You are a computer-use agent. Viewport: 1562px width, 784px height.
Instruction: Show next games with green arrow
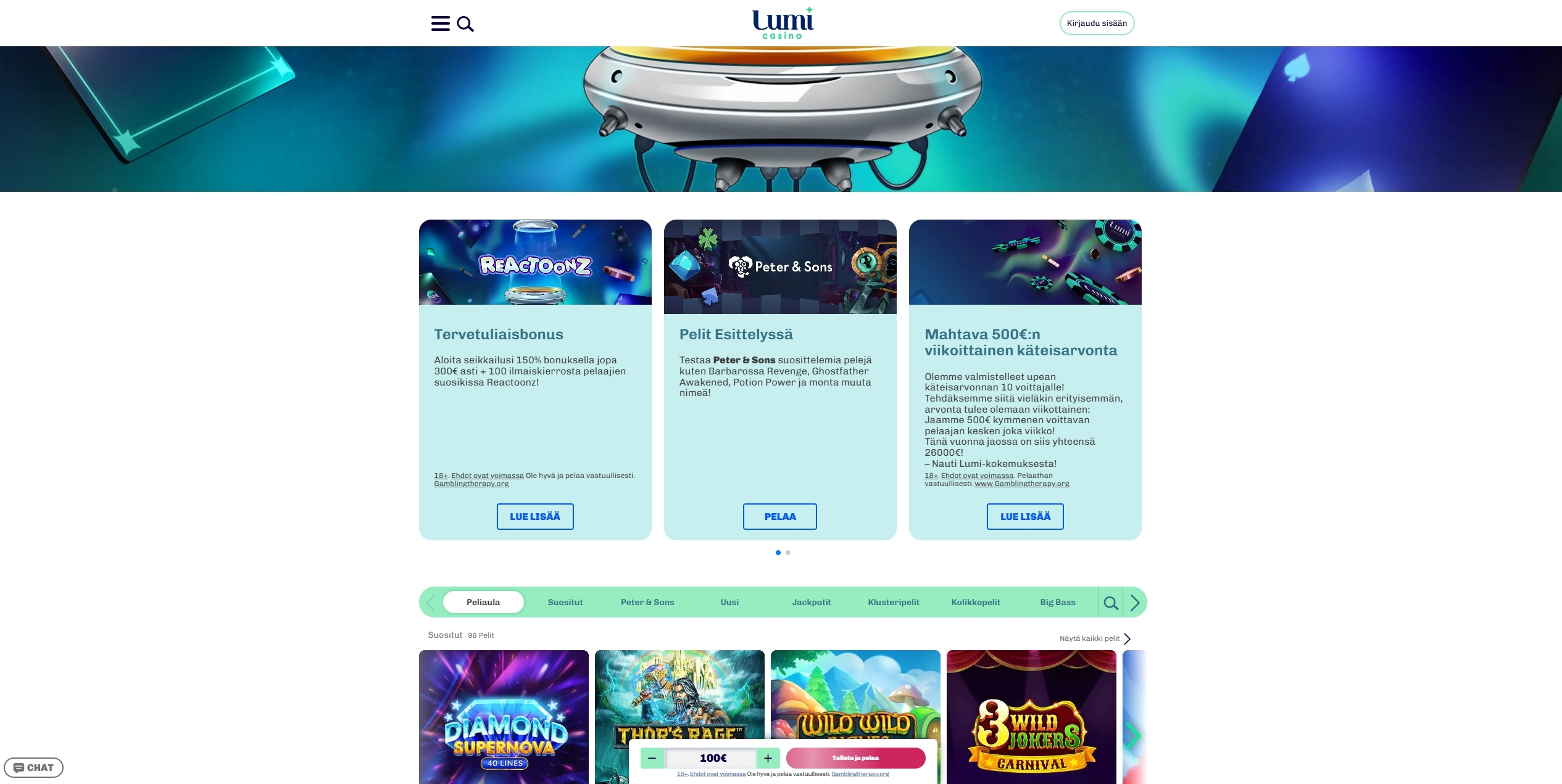point(1133,735)
